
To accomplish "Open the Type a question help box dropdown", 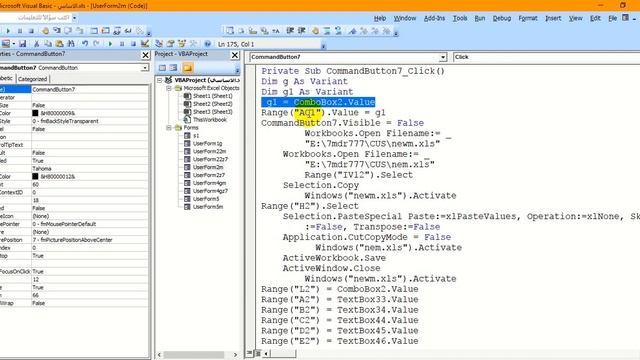I will tap(74, 18).
